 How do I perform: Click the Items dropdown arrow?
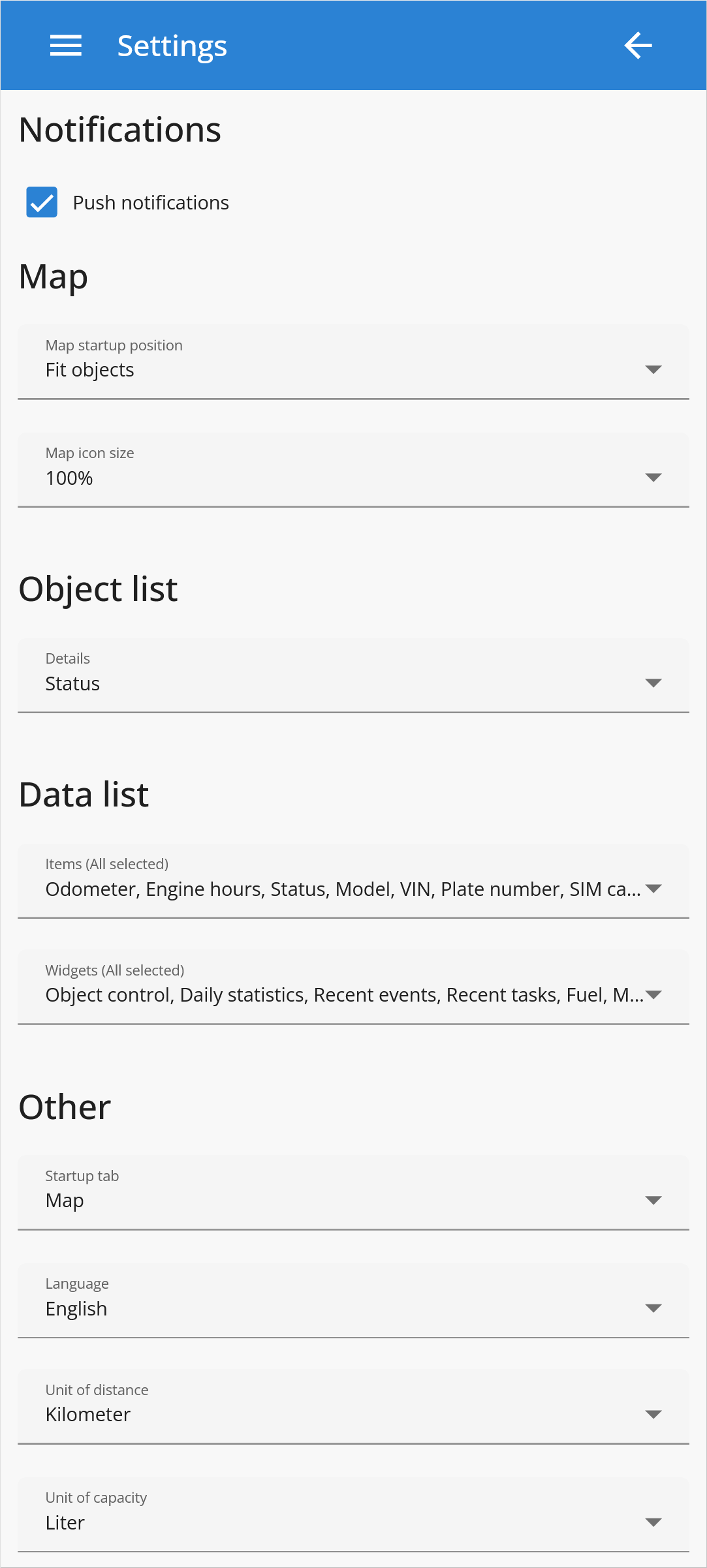tap(653, 889)
